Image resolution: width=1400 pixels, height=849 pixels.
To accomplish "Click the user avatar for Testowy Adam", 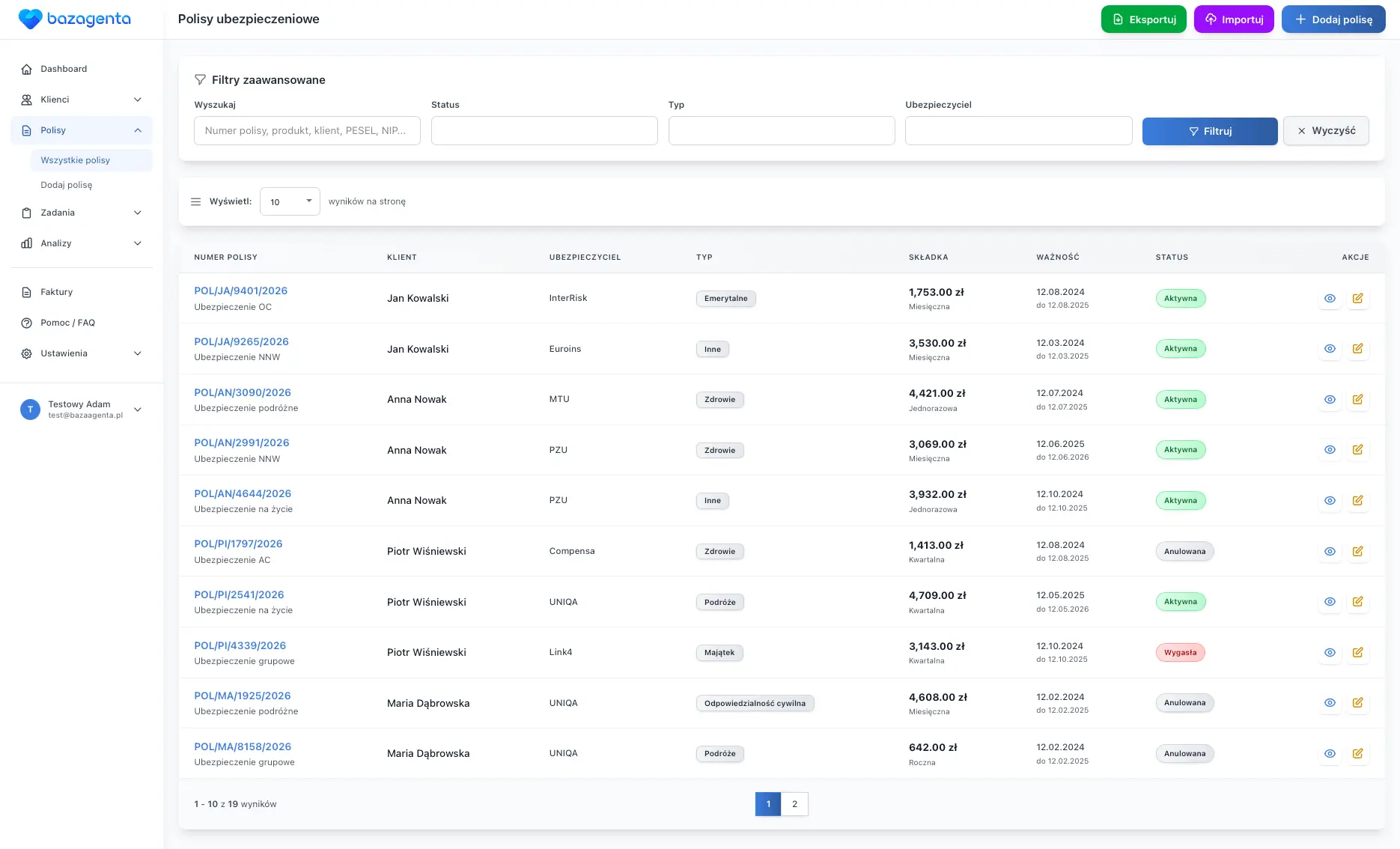I will [x=30, y=410].
